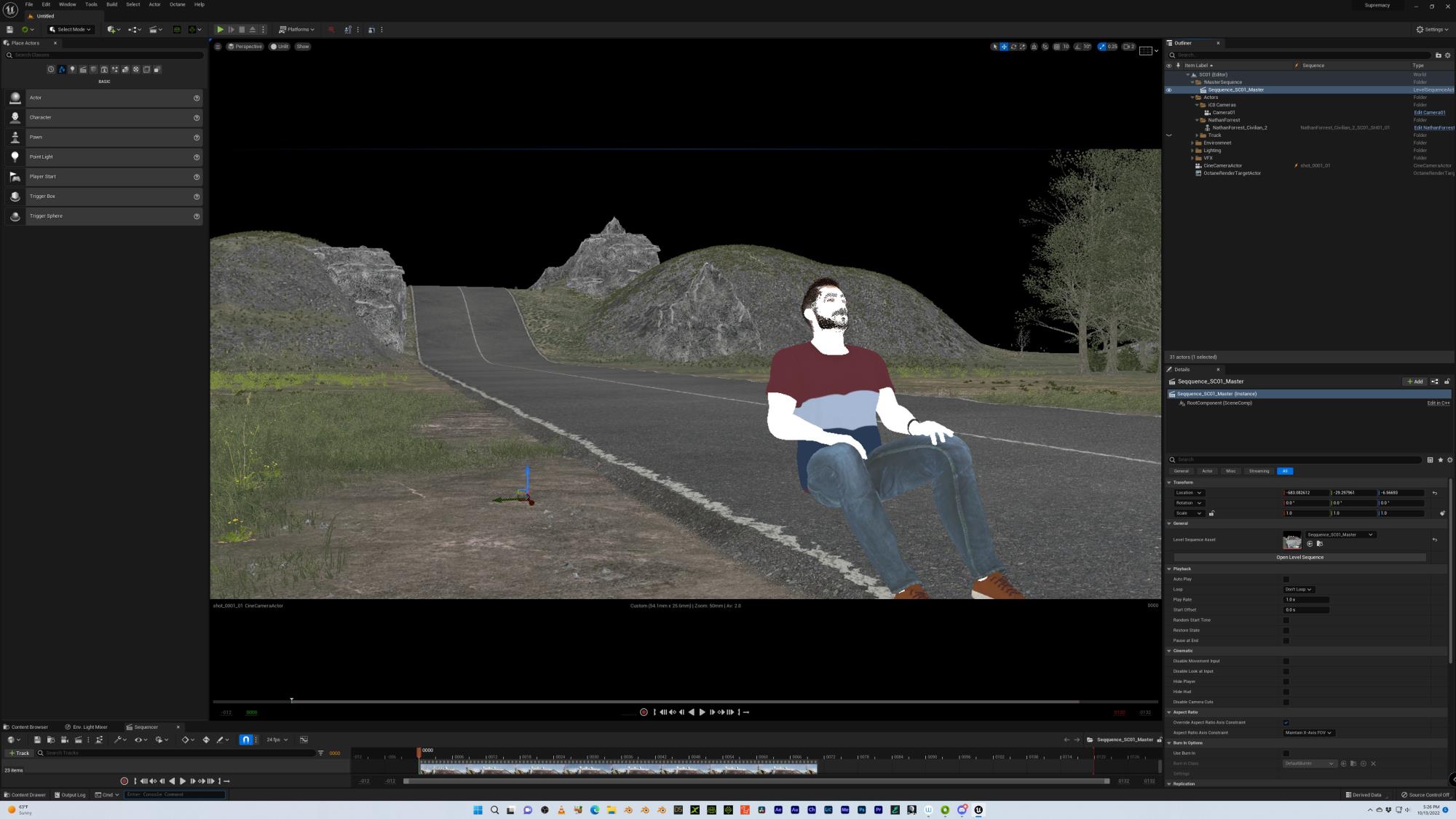
Task: Open the Octane menu
Action: pyautogui.click(x=177, y=4)
